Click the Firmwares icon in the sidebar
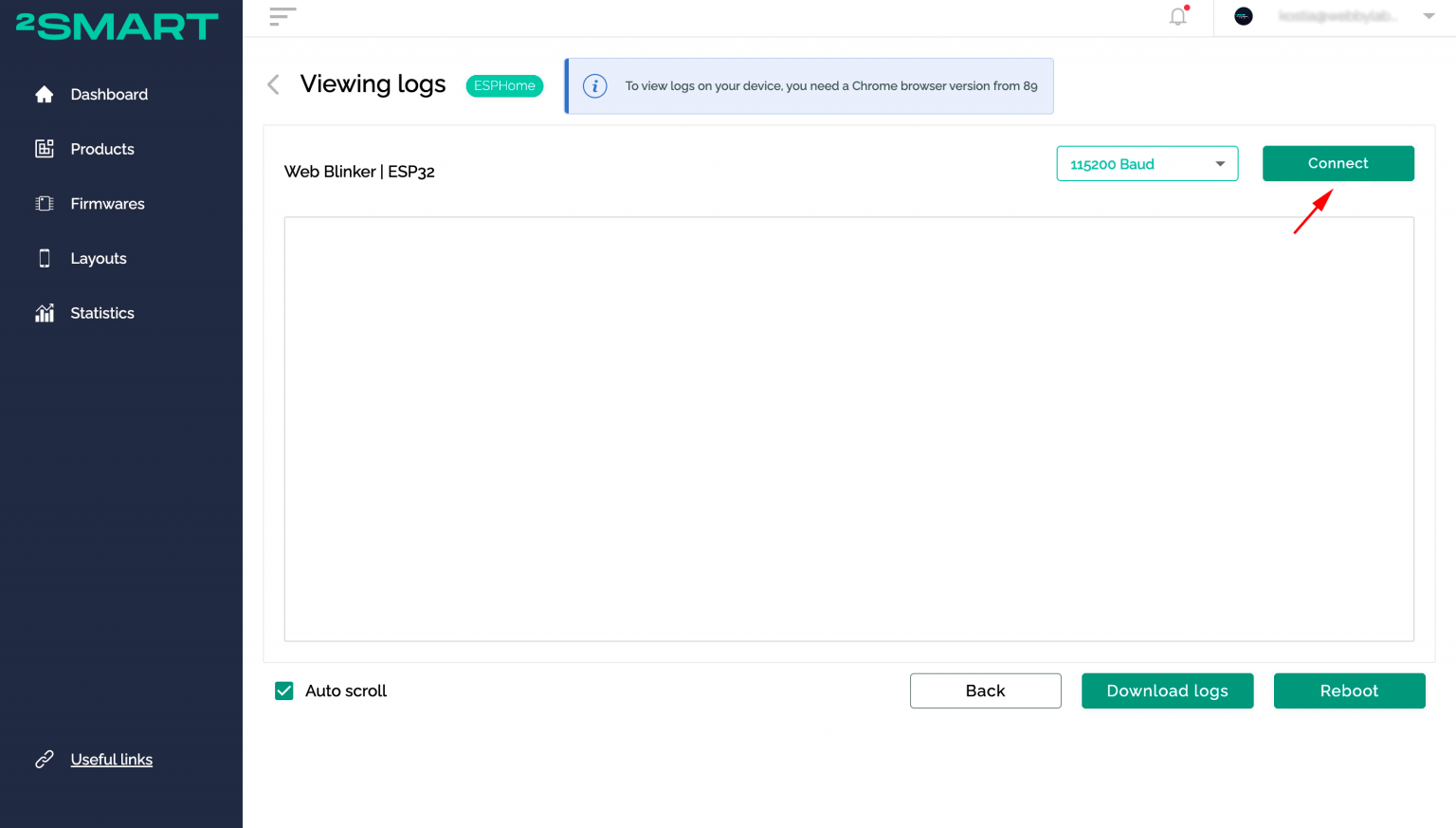This screenshot has height=828, width=1456. coord(45,203)
